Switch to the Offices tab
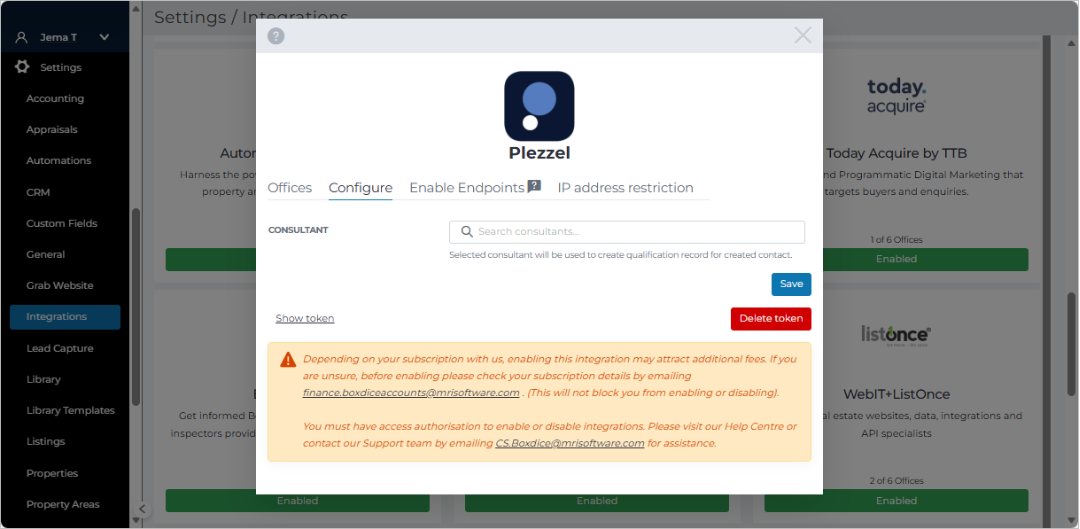The height and width of the screenshot is (529, 1080). point(289,187)
